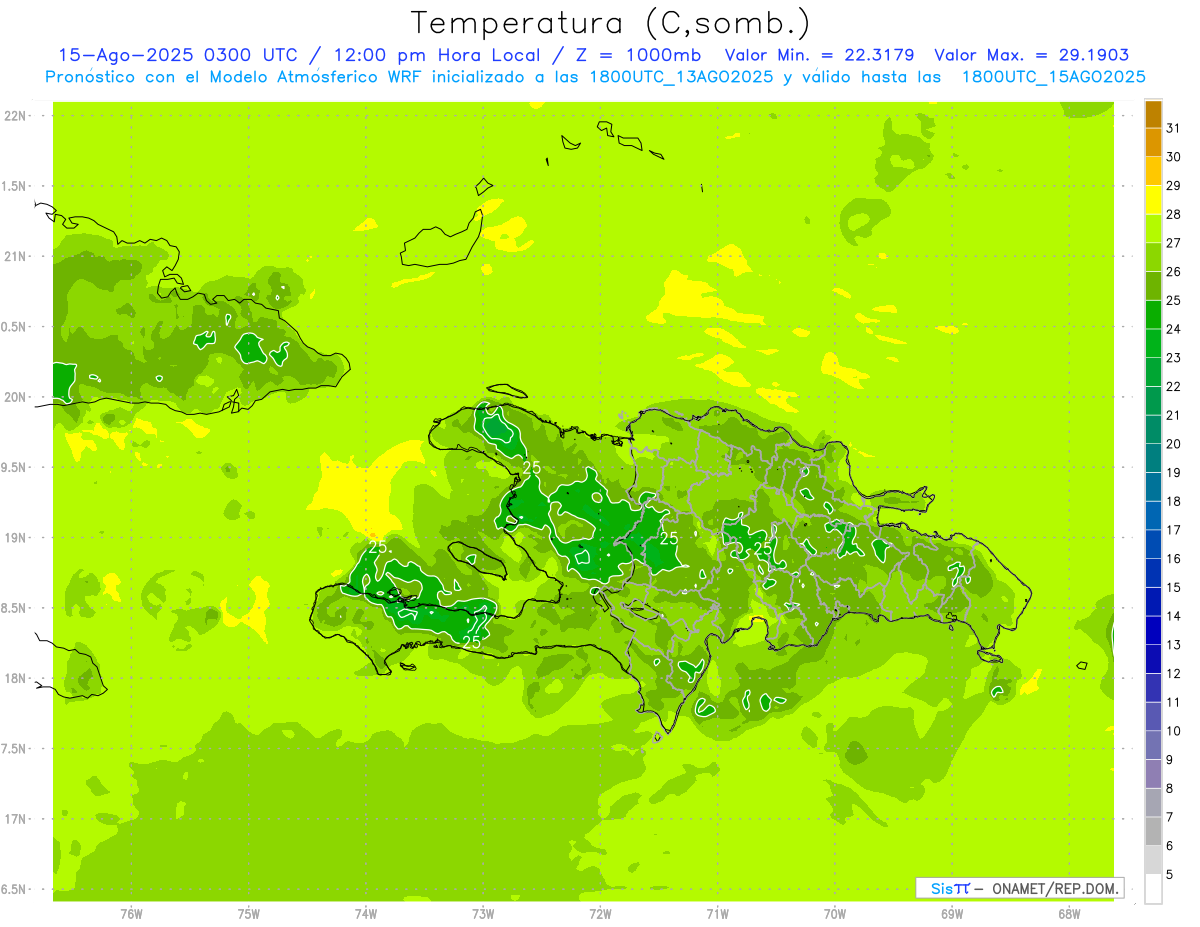Click the '71W' longitude axis label
This screenshot has height=927, width=1200.
pyautogui.click(x=717, y=913)
